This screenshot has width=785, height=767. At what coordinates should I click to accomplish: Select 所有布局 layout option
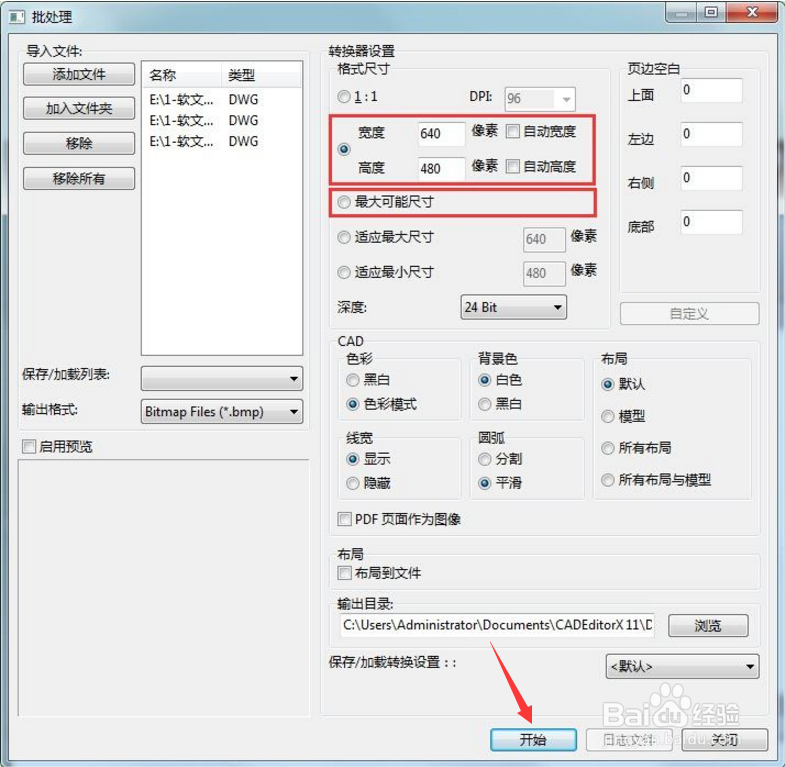(x=608, y=448)
